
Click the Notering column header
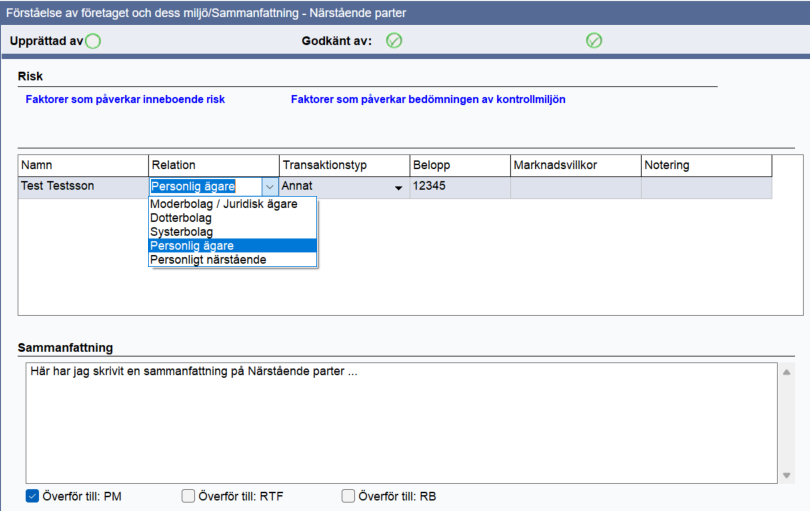point(706,165)
